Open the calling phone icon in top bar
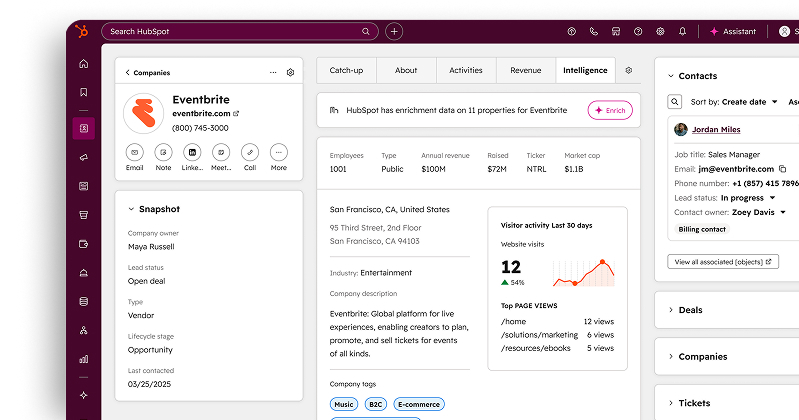 tap(594, 32)
